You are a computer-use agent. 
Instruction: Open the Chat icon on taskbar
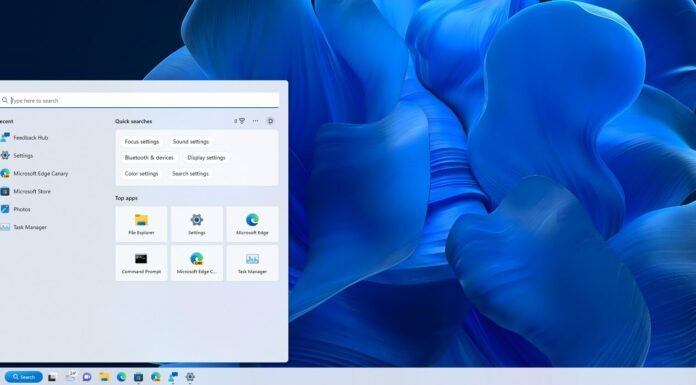click(x=87, y=377)
